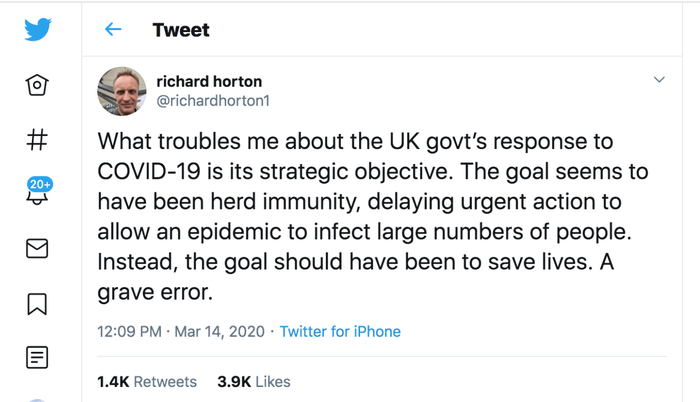Click the partially visible profile icon below Lists
The image size is (700, 402).
tap(37, 399)
